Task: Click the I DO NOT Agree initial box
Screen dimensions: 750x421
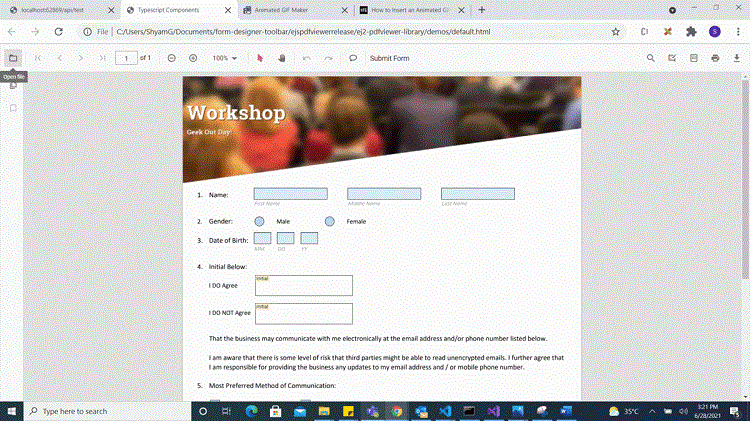Action: tap(304, 314)
